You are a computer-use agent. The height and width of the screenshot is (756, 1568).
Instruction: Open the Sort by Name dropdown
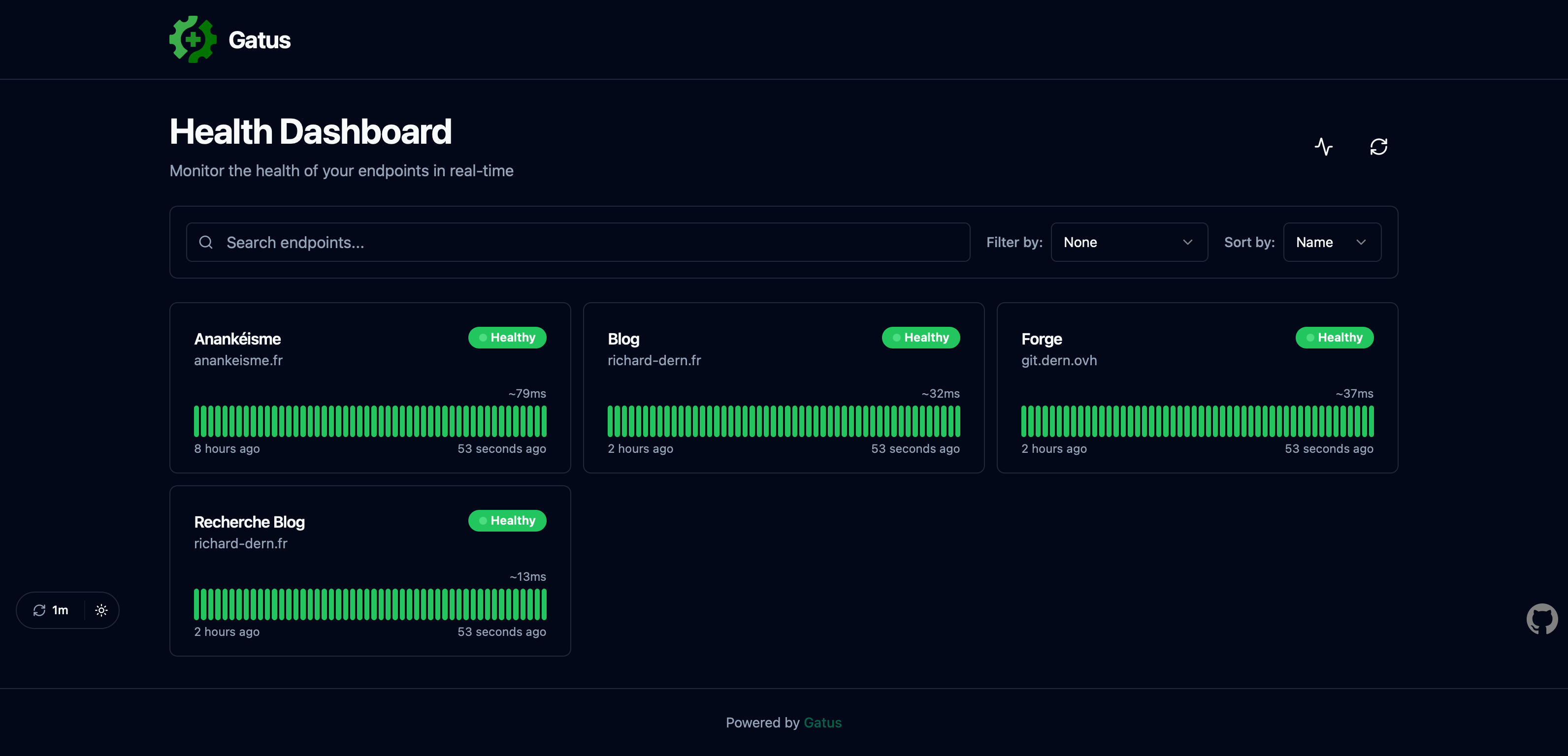pos(1331,242)
